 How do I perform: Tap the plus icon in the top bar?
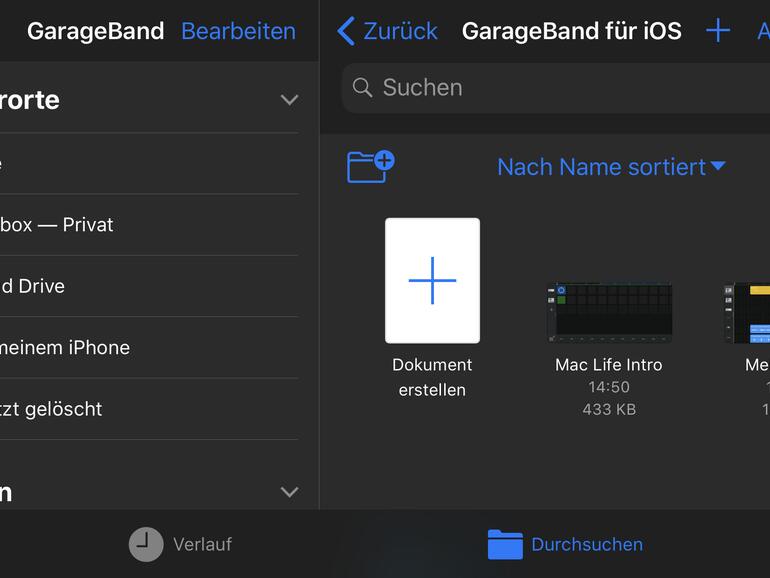click(x=717, y=31)
